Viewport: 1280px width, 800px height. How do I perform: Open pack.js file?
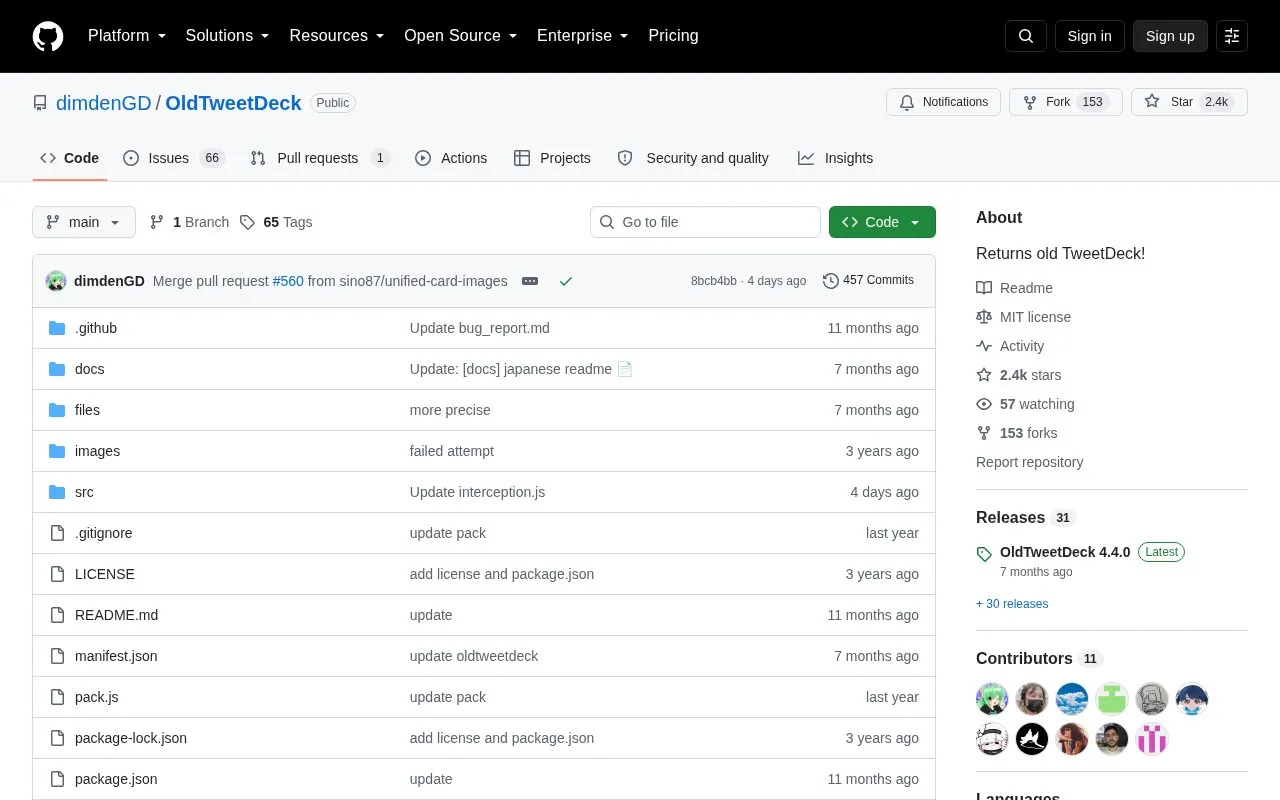[x=97, y=697]
